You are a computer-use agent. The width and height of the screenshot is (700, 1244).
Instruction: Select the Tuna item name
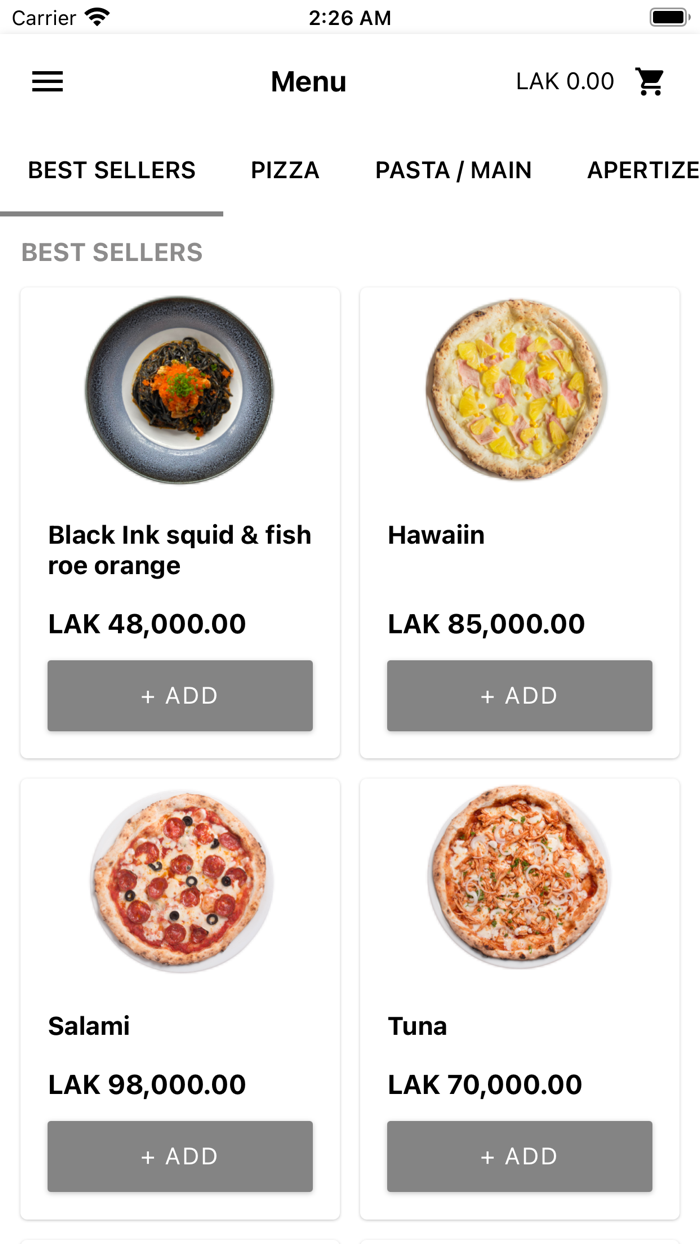[x=417, y=1026]
